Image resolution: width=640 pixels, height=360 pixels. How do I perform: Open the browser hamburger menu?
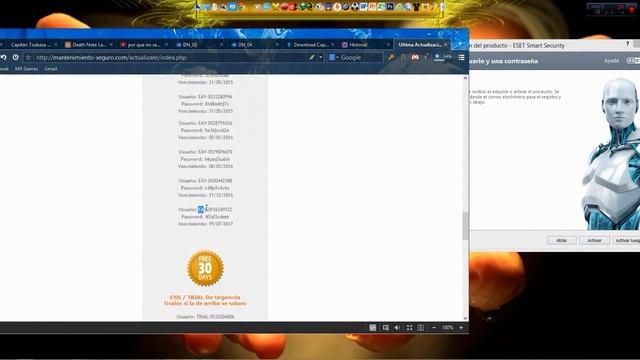pyautogui.click(x=461, y=58)
